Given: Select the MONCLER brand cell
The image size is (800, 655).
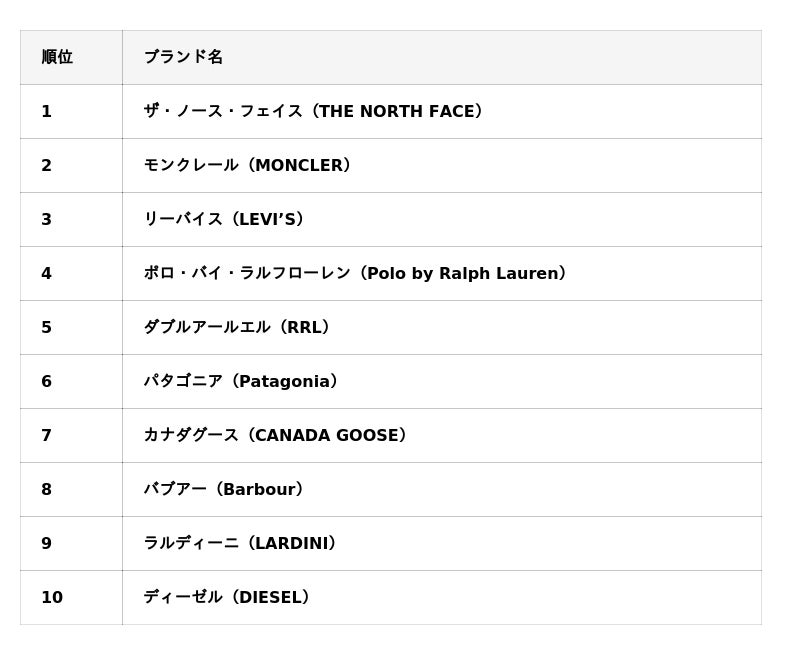Looking at the screenshot, I should coord(247,165).
